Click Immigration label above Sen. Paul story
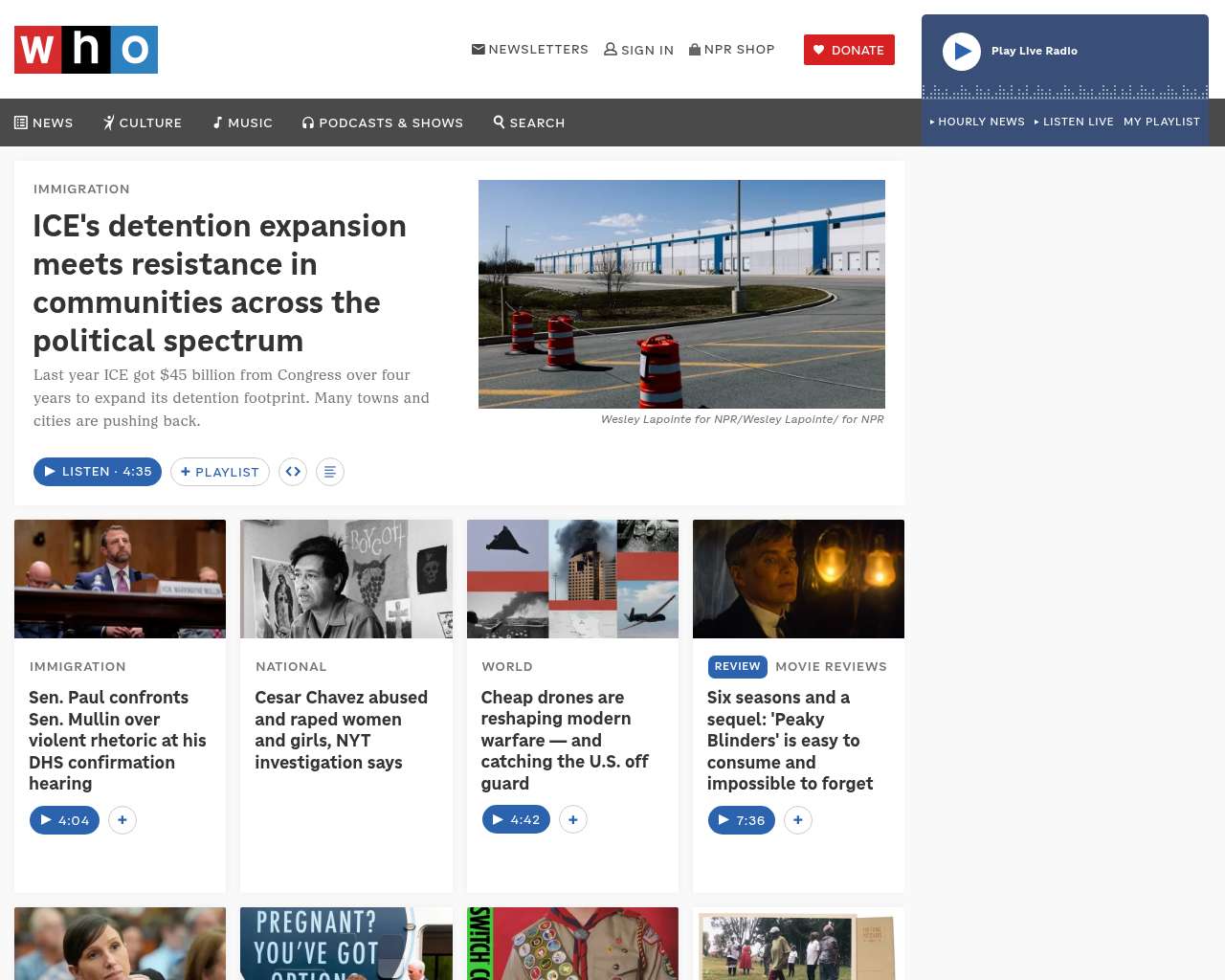This screenshot has height=980, width=1225. 78,667
